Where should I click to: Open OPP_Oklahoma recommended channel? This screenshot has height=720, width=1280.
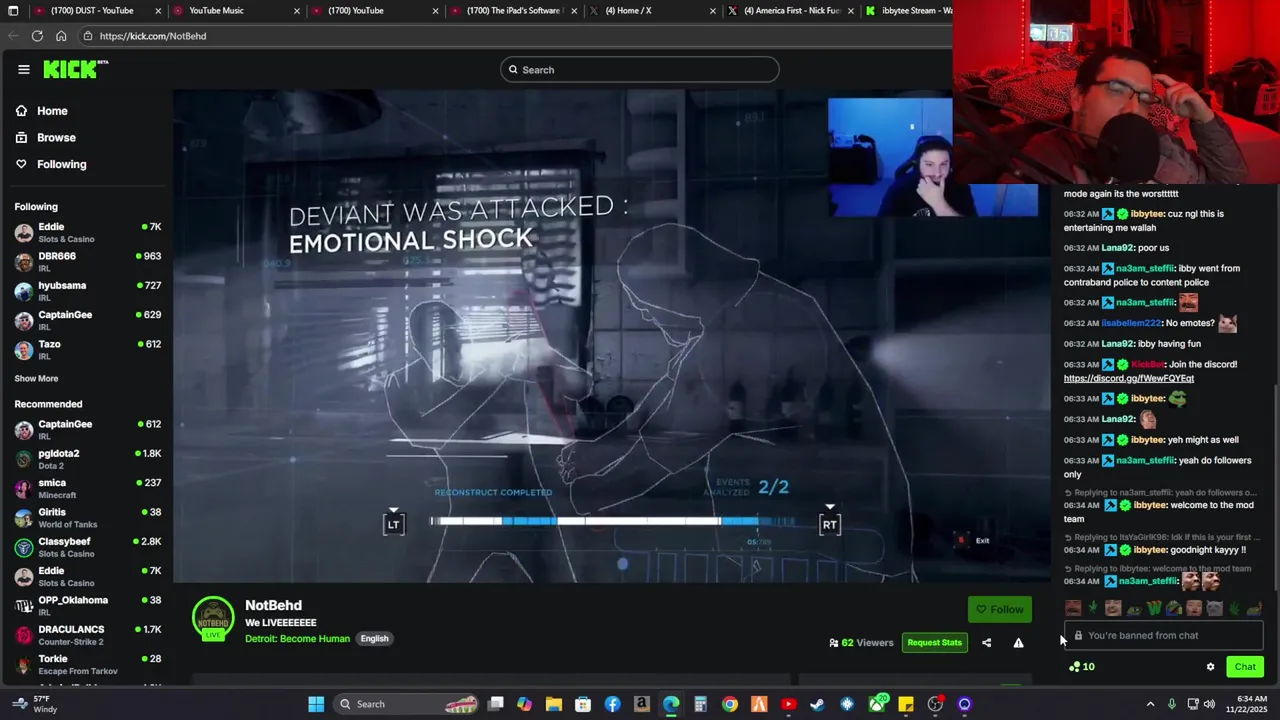point(88,606)
